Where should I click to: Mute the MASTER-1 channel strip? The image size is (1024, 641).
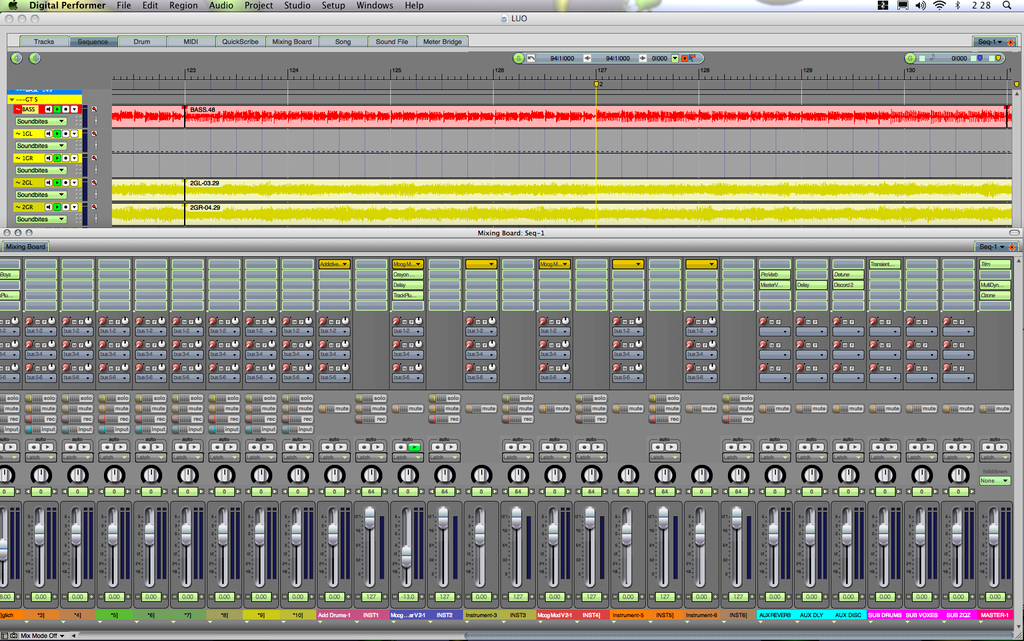pos(995,409)
